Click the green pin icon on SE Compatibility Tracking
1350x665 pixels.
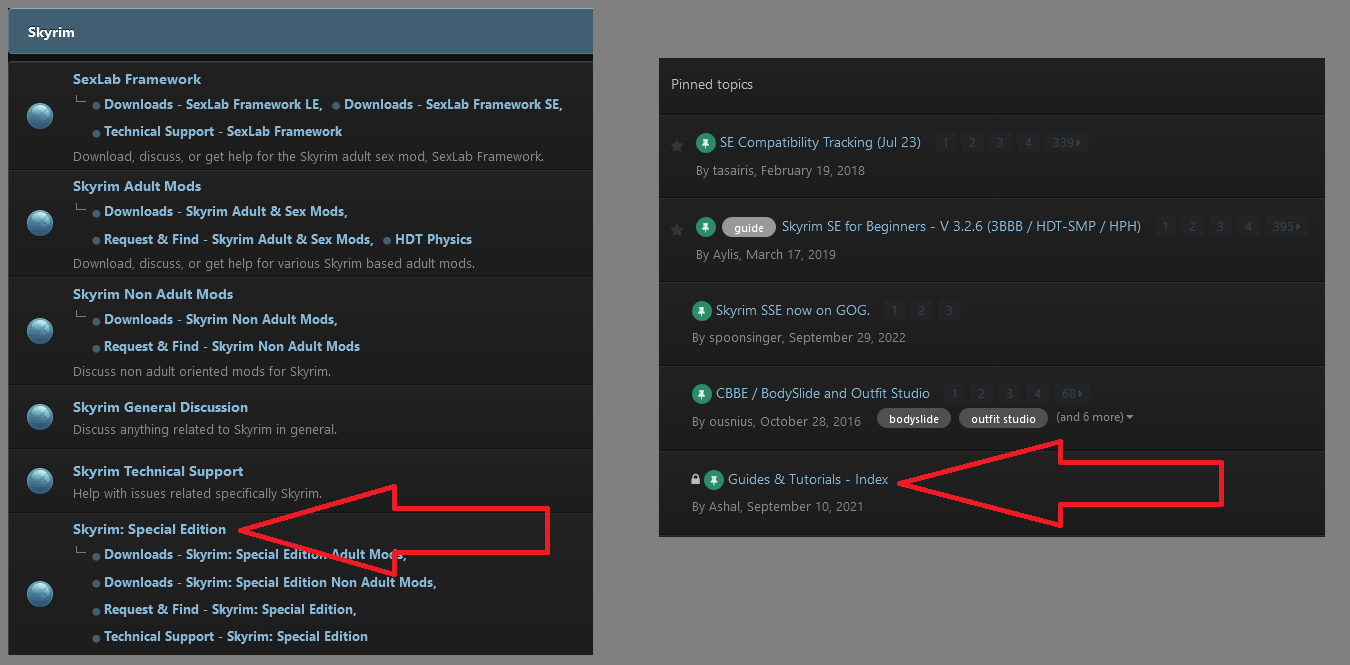(x=706, y=143)
